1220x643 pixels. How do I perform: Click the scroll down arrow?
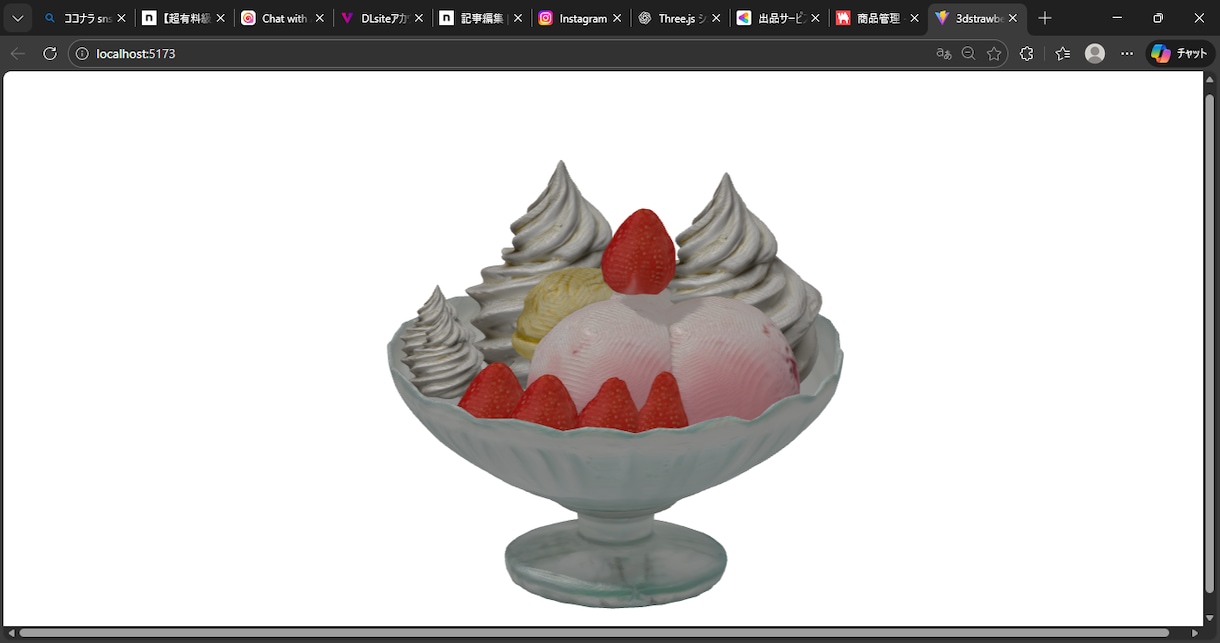click(x=1210, y=618)
